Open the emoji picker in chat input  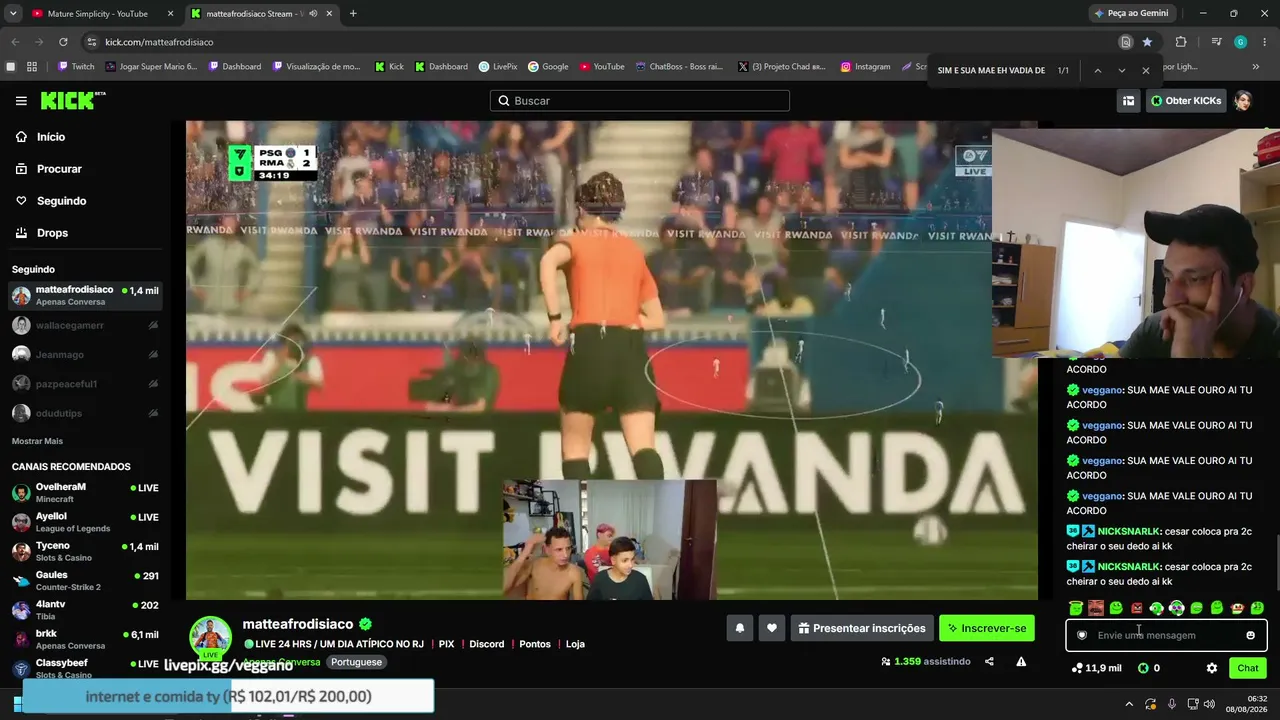click(1250, 635)
